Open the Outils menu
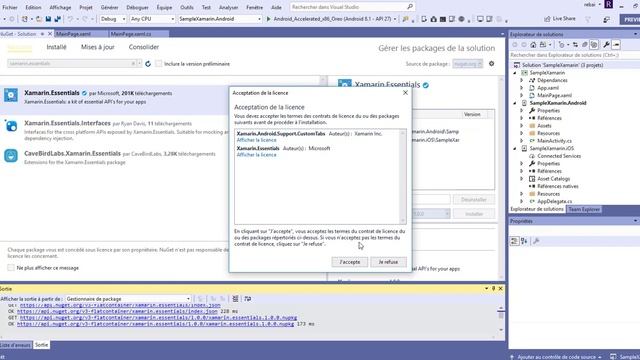Screen dimensions: 640x360 tap(187, 7)
